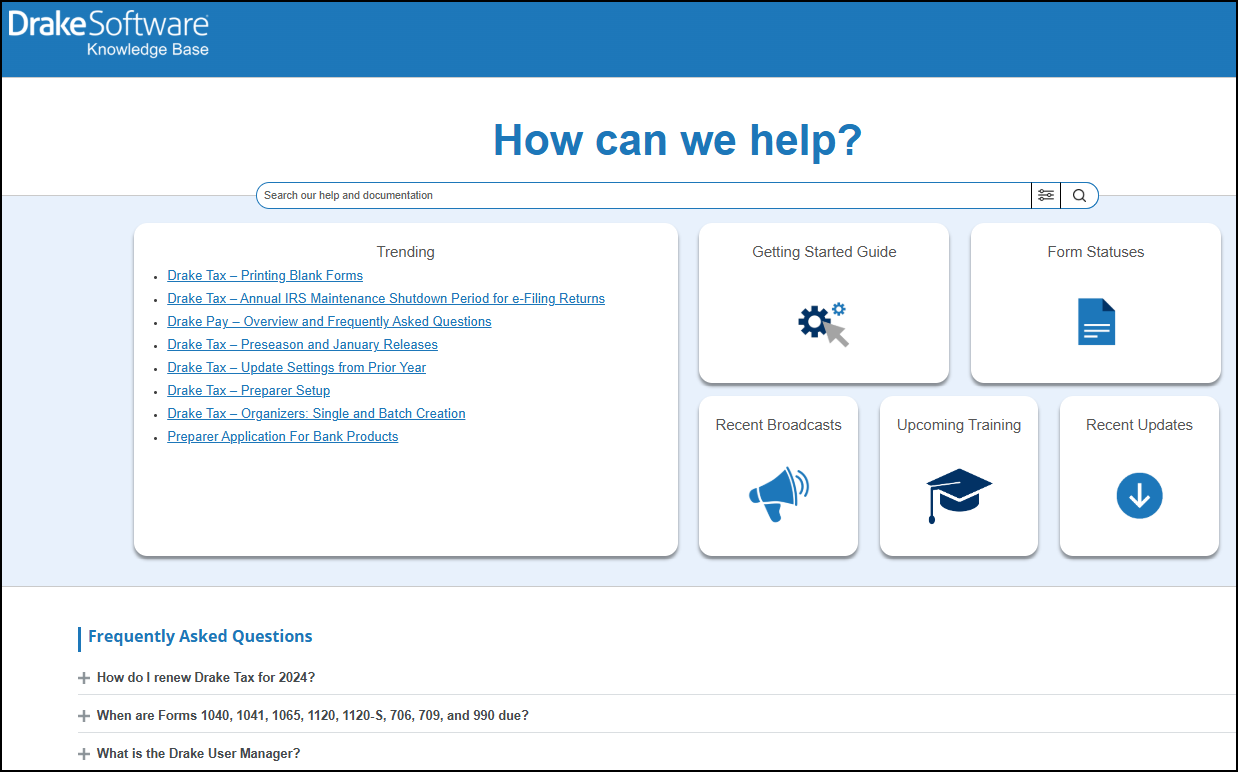1238x772 pixels.
Task: Click the Upcoming Training card title
Action: click(x=959, y=425)
